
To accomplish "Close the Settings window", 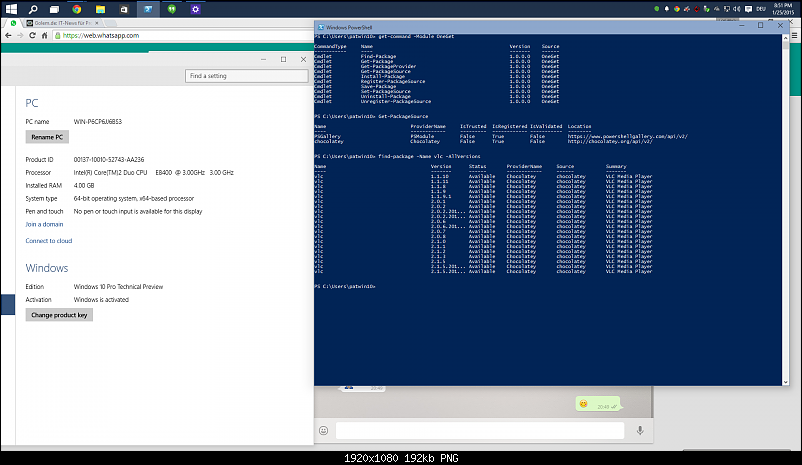I will [303, 59].
